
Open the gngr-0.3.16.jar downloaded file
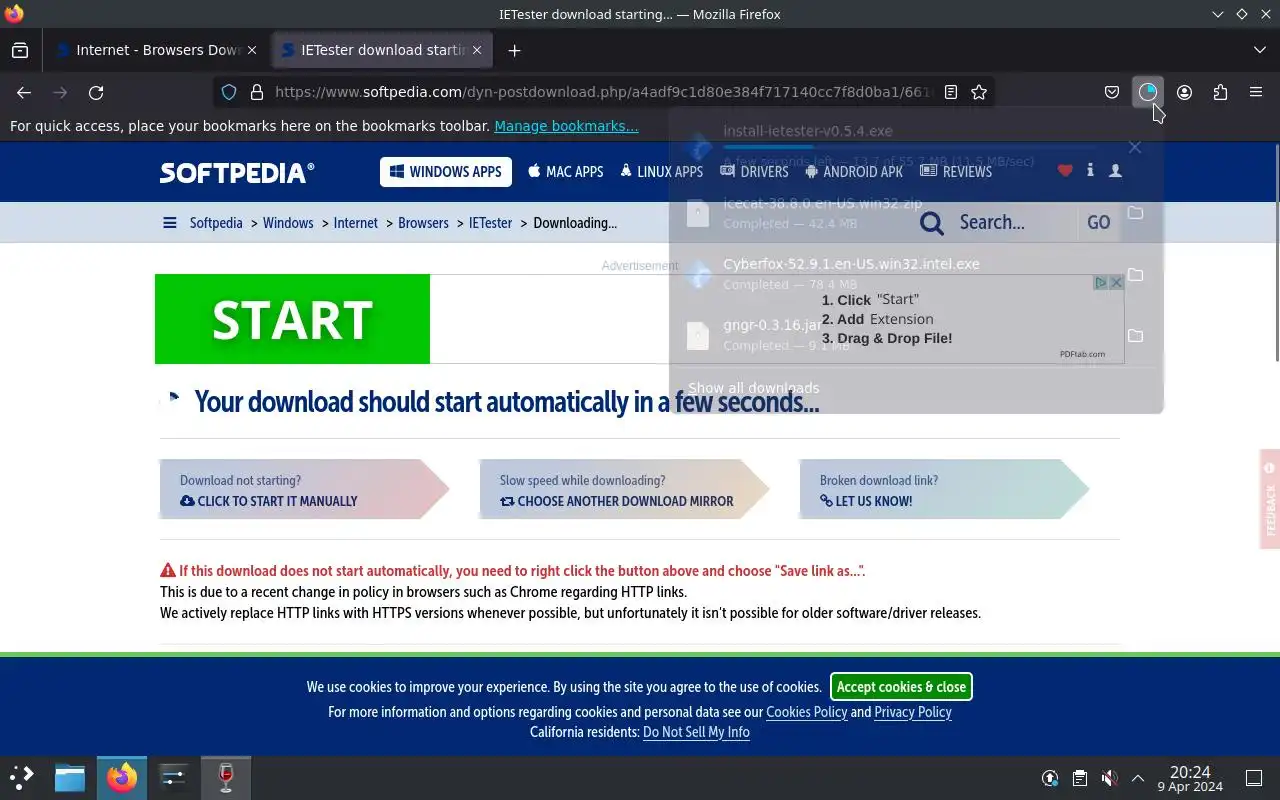pyautogui.click(x=895, y=335)
